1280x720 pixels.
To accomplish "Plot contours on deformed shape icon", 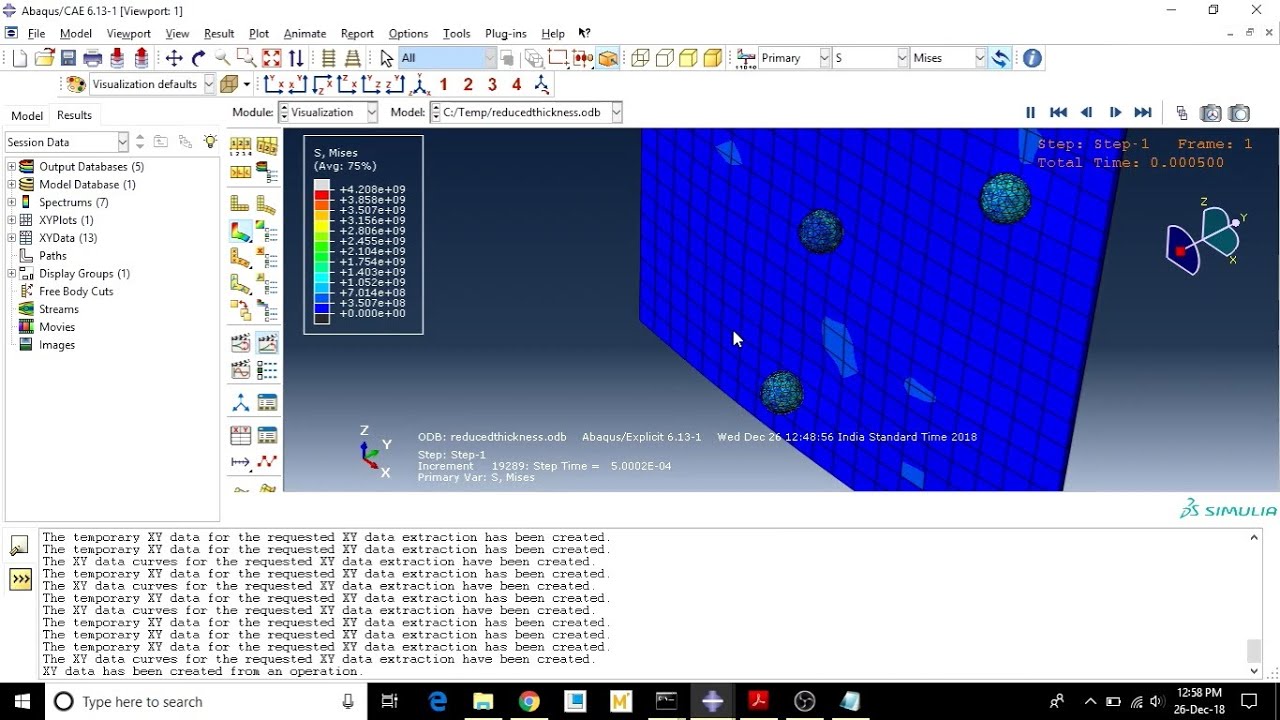I will pyautogui.click(x=241, y=232).
